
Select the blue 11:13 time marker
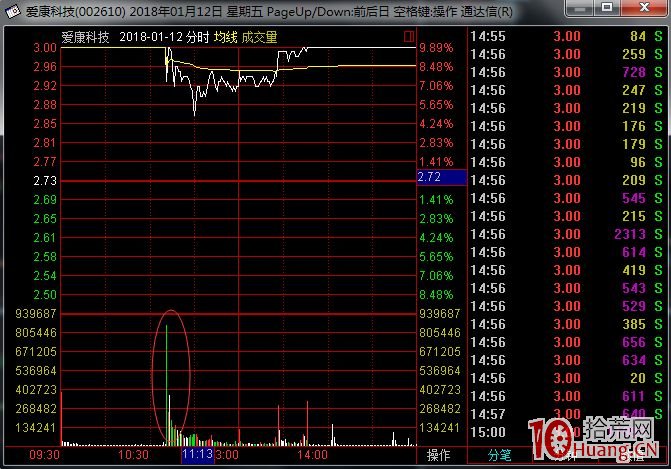point(197,454)
